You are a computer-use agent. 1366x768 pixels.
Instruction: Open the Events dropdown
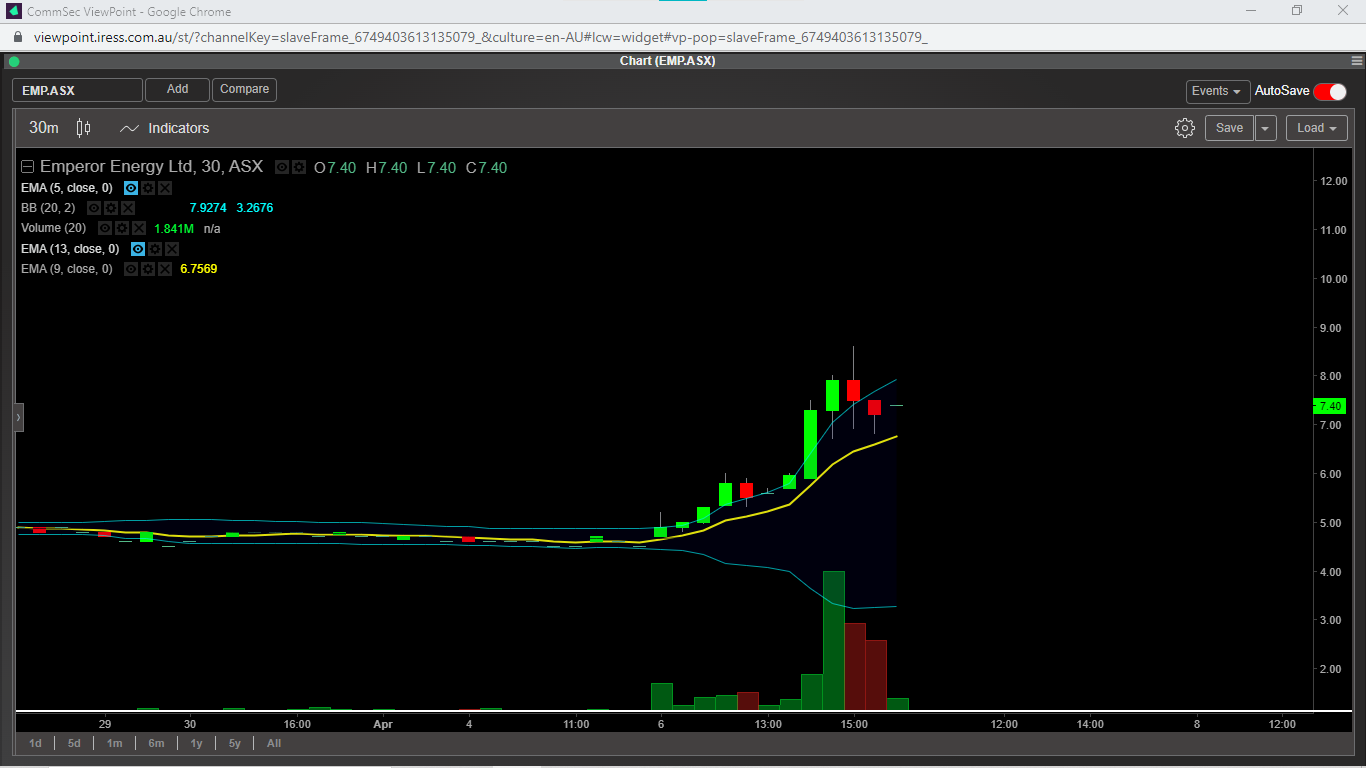tap(1218, 91)
